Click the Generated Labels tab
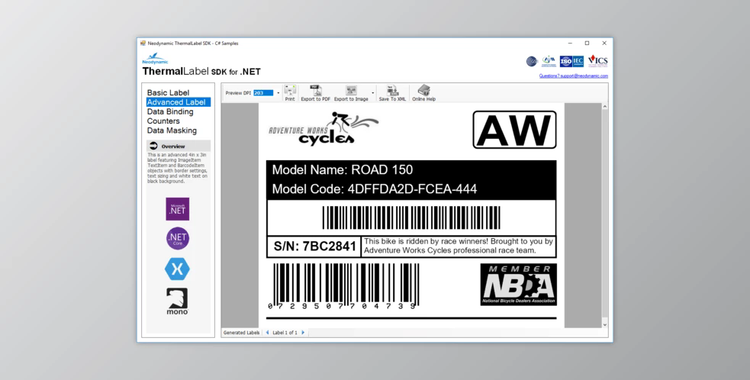Image resolution: width=750 pixels, height=380 pixels. [241, 332]
